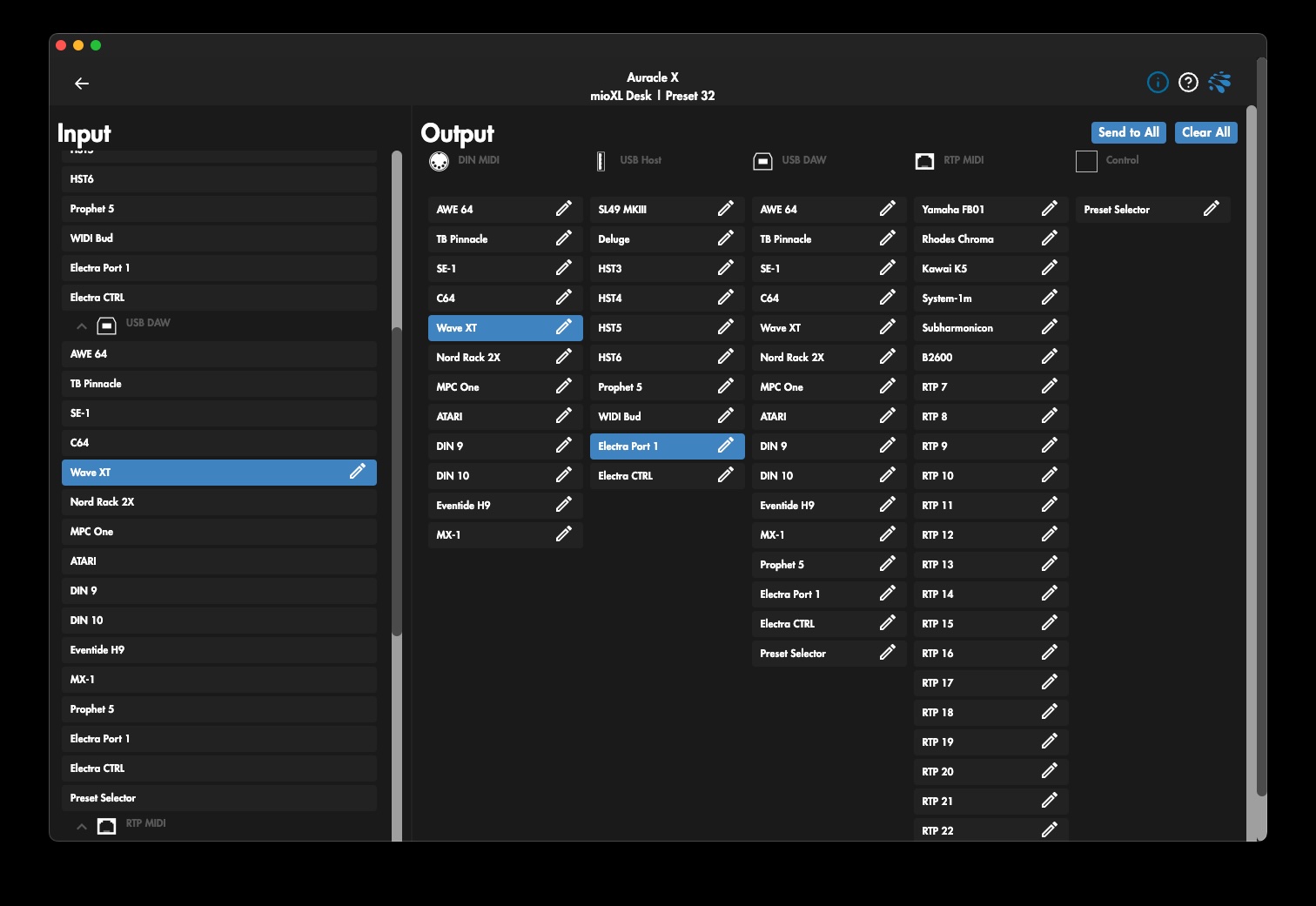Image resolution: width=1316 pixels, height=906 pixels.
Task: Open the help question mark icon
Action: click(x=1188, y=83)
